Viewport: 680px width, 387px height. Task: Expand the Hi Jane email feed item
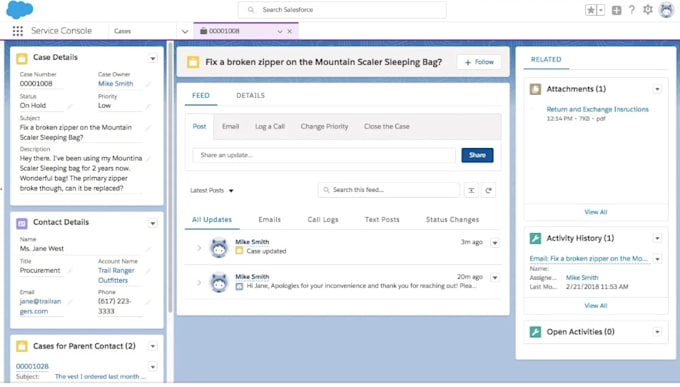(199, 282)
